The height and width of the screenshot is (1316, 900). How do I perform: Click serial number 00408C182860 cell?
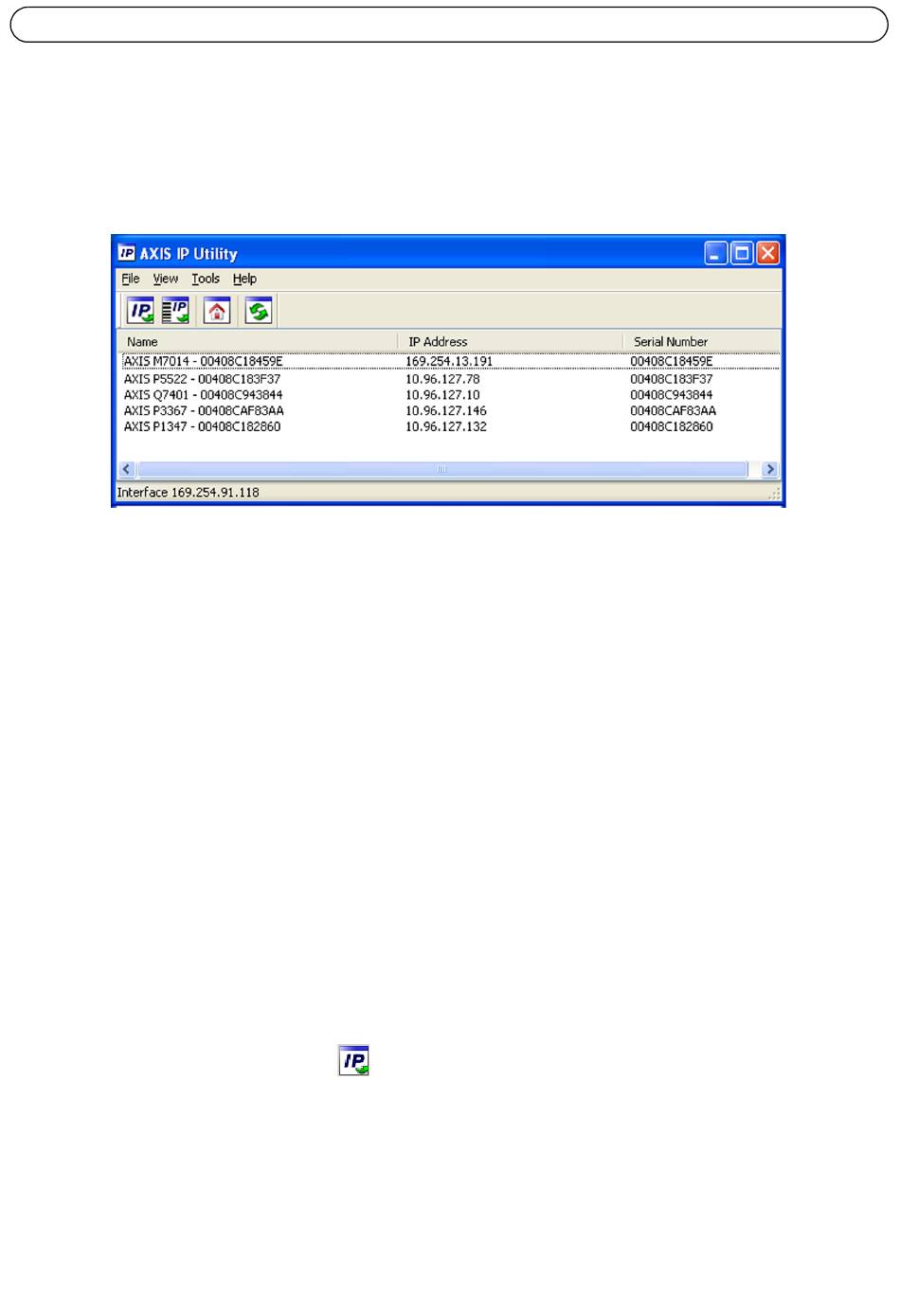click(x=672, y=427)
